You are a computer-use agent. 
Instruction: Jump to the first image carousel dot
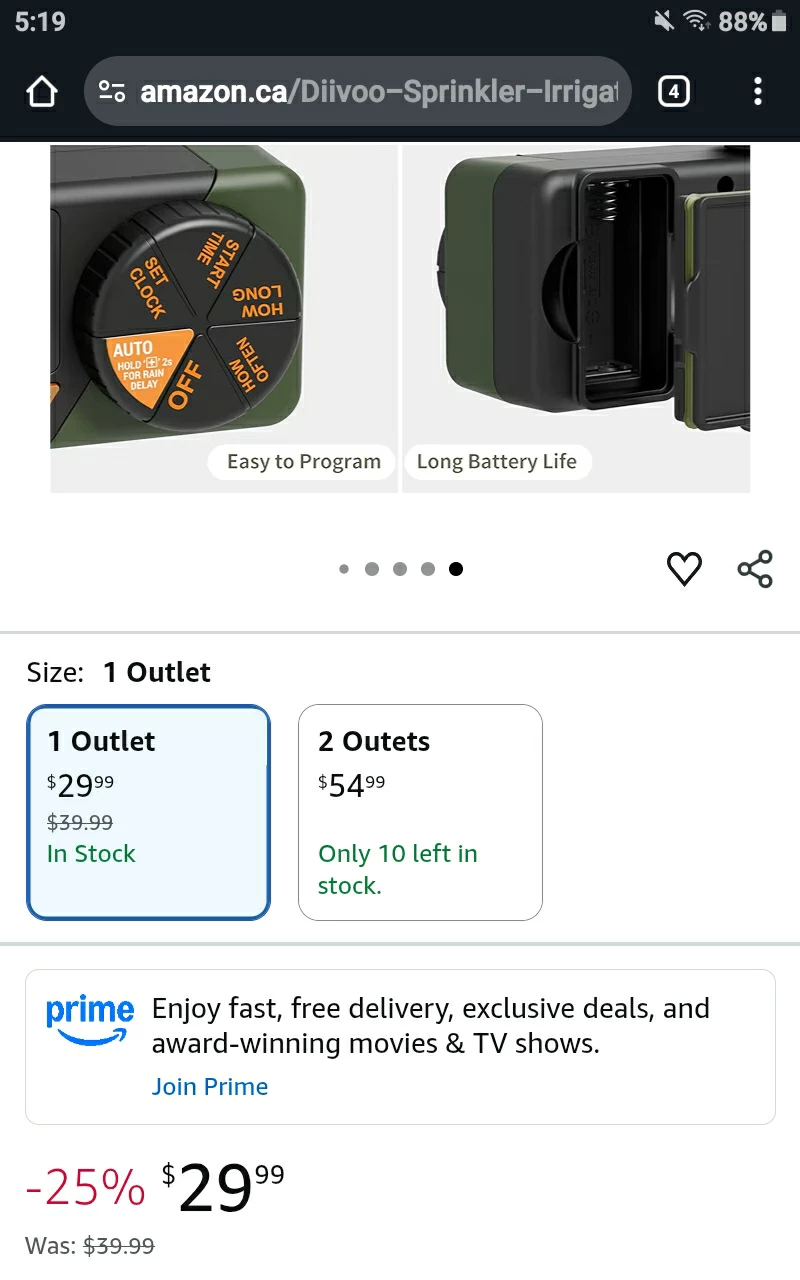click(x=344, y=569)
